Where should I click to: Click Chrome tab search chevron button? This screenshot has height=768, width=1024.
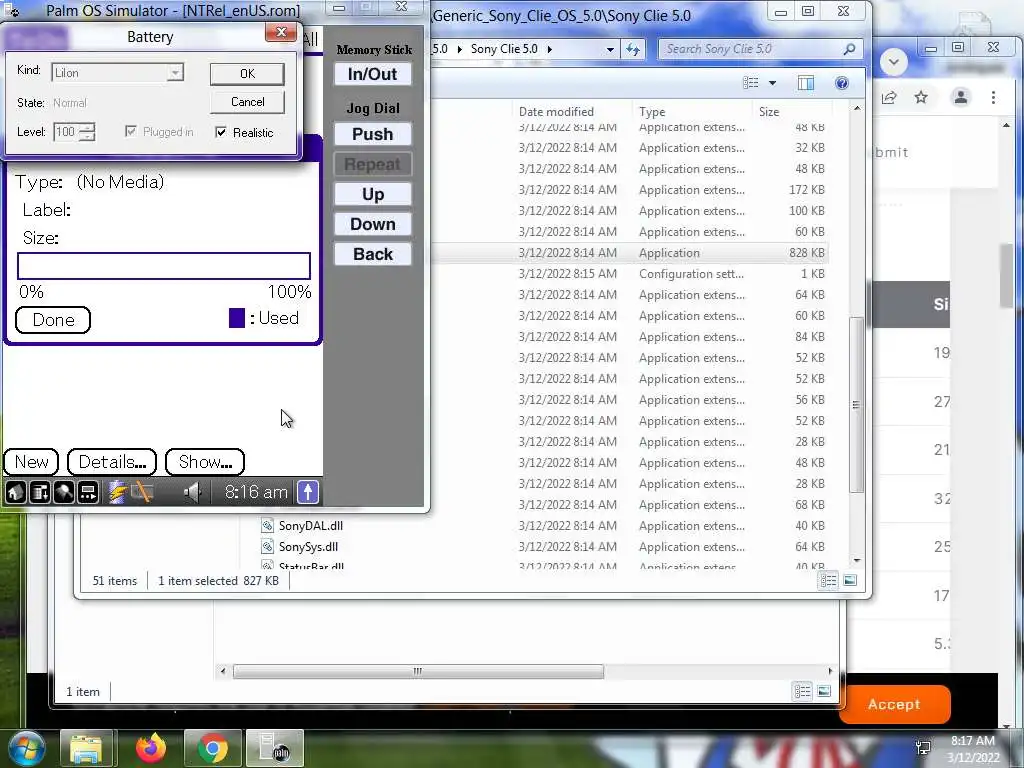click(893, 62)
